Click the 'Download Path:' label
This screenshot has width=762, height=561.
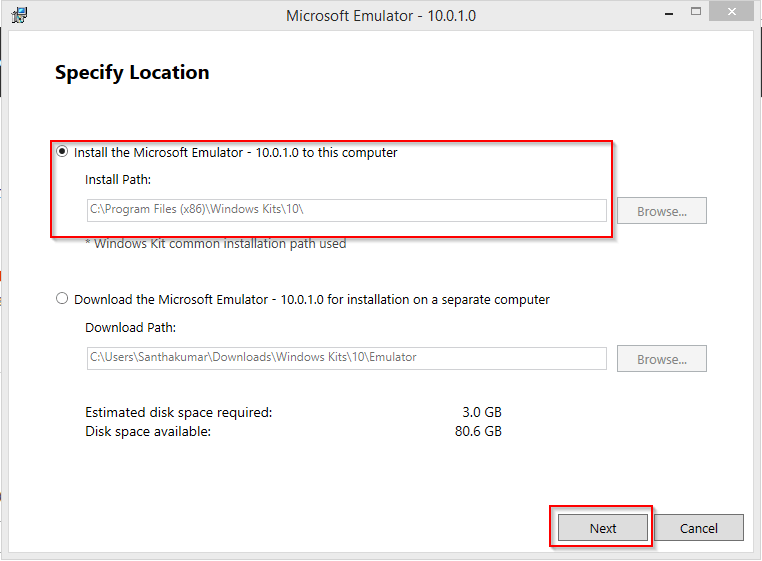[x=130, y=328]
